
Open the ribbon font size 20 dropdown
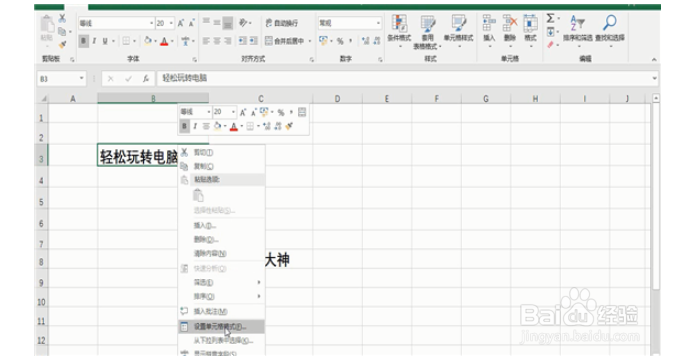point(172,23)
